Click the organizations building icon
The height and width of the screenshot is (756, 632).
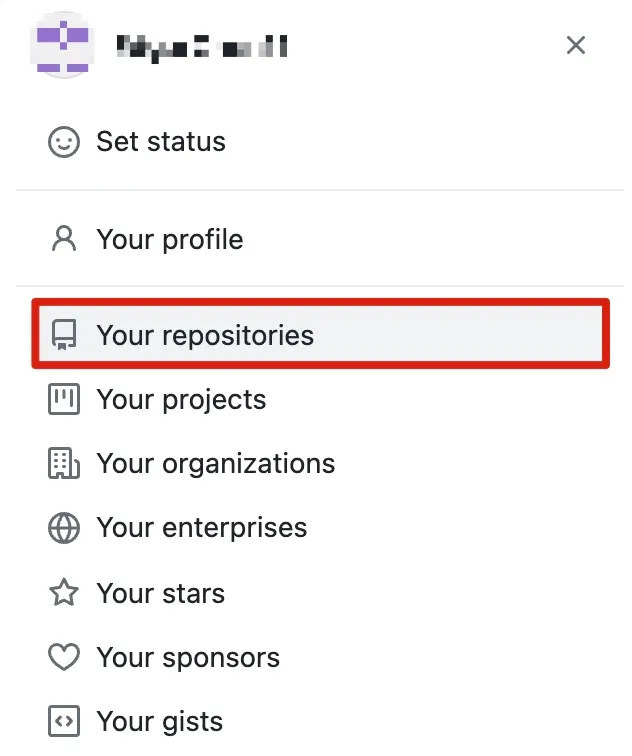[x=64, y=464]
